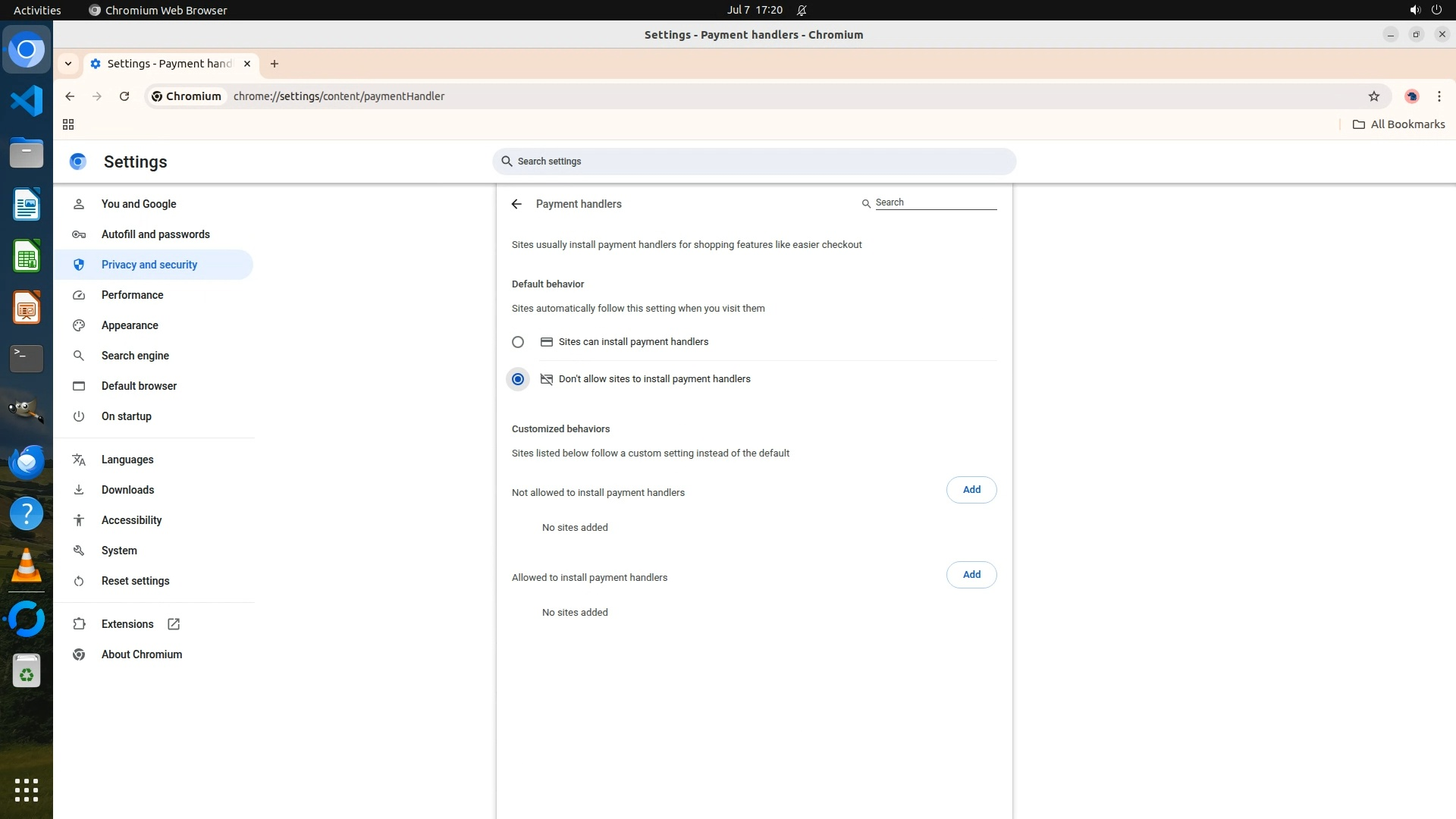Click the Search settings field
This screenshot has height=819, width=1456.
pos(754,162)
